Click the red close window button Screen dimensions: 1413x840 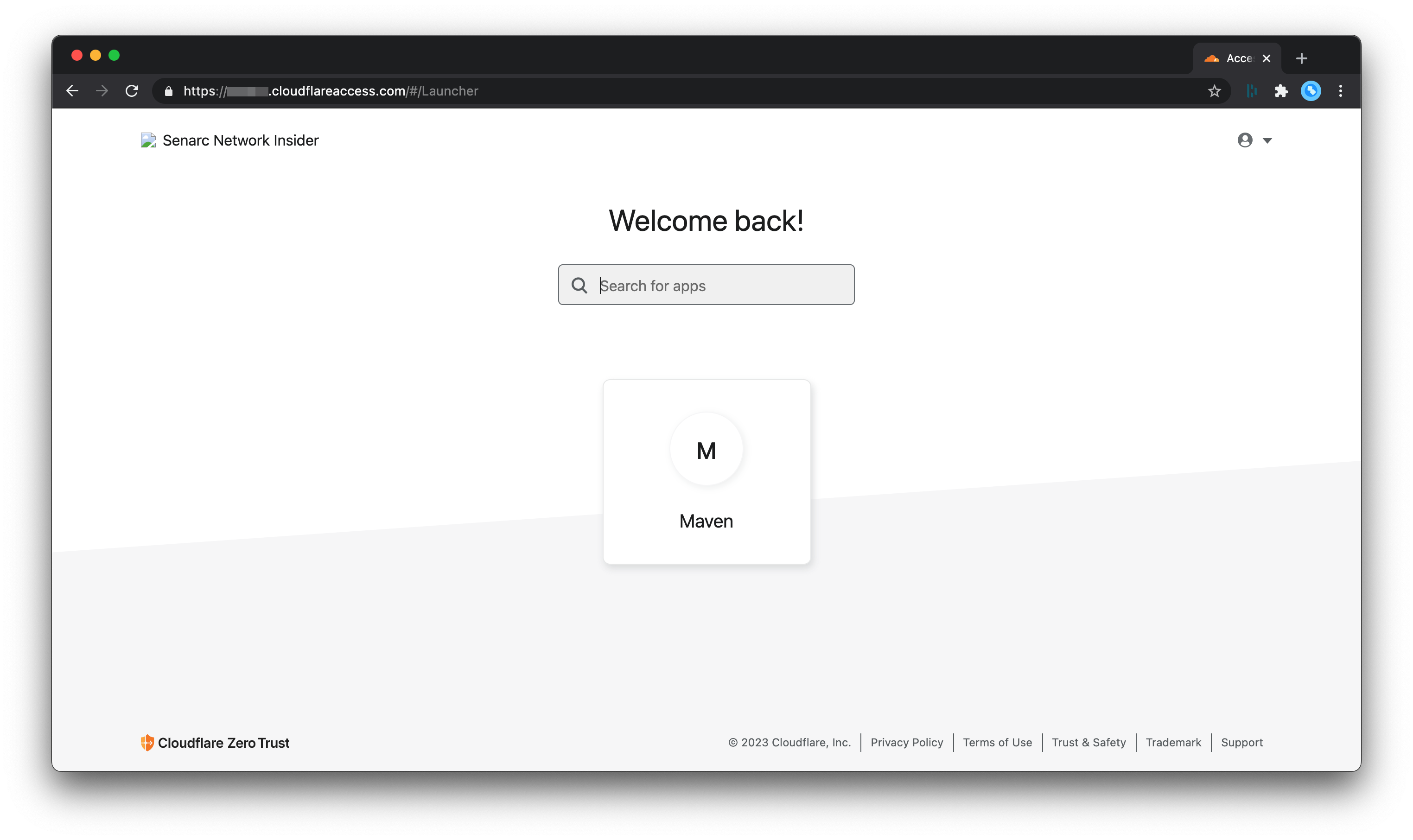[x=77, y=55]
